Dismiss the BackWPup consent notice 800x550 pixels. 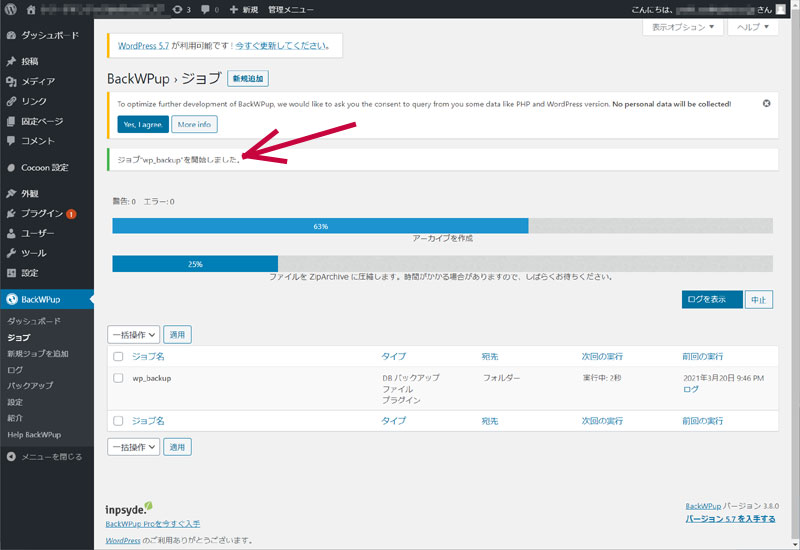tap(766, 104)
